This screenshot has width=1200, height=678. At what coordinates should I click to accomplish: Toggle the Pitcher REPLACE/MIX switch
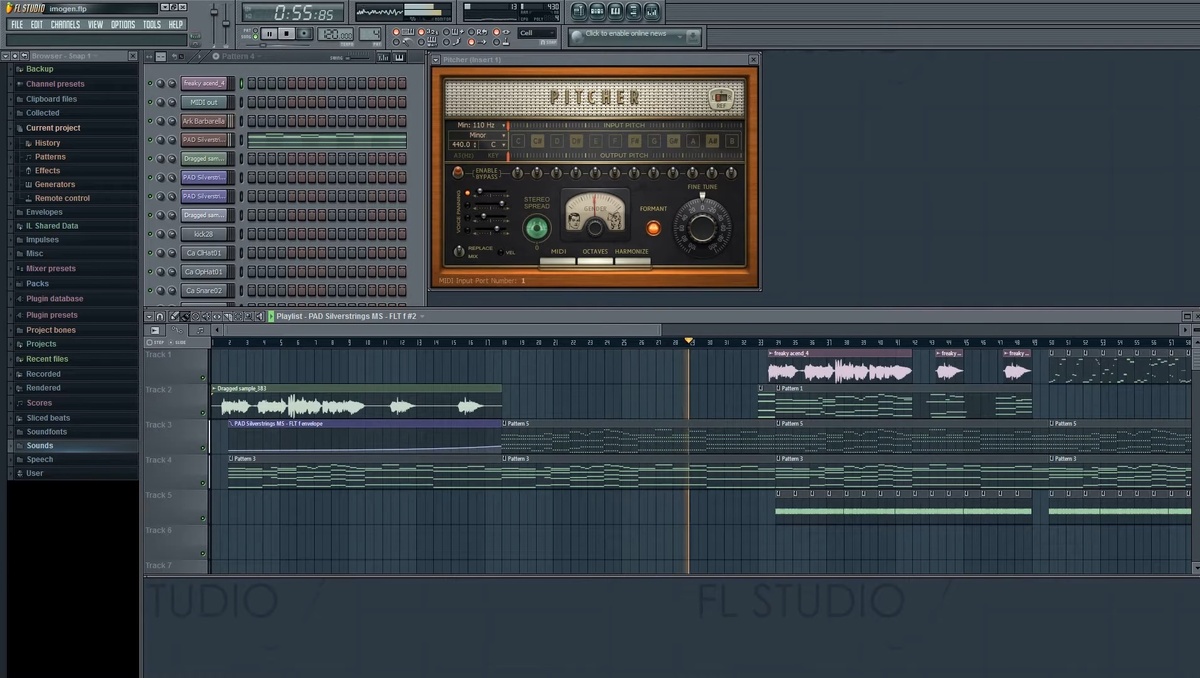click(459, 251)
